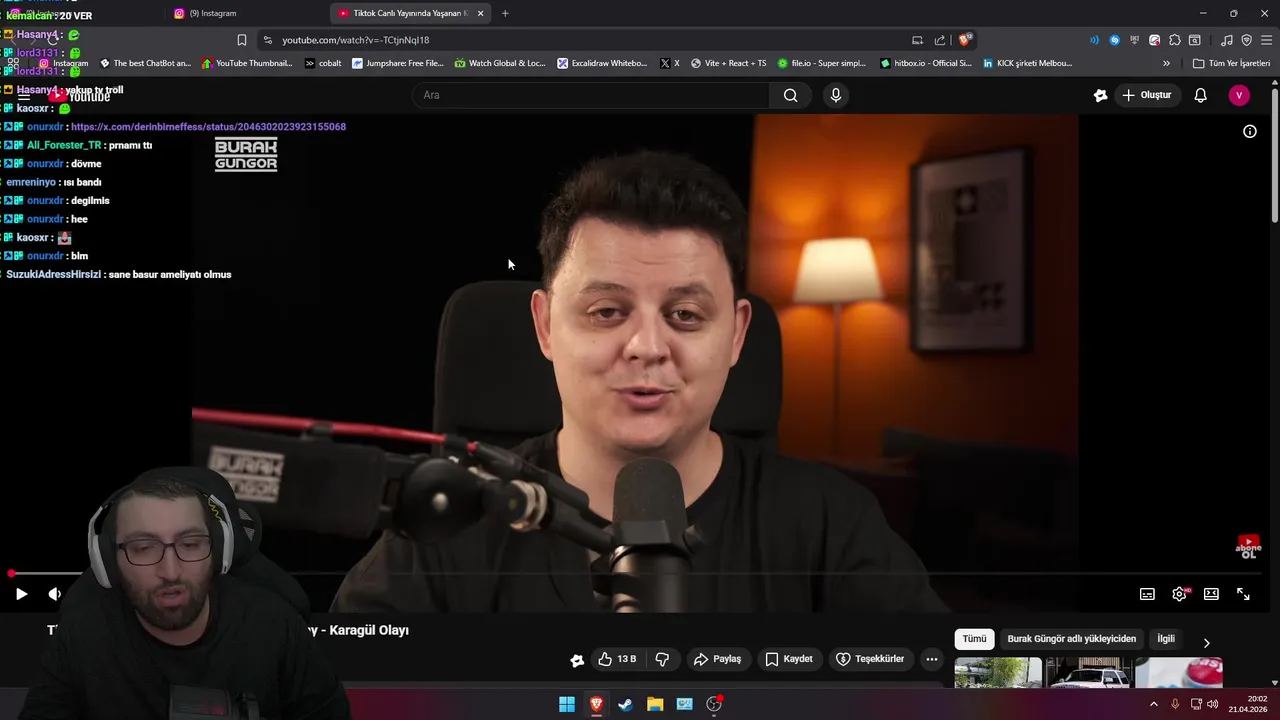The width and height of the screenshot is (1280, 720).
Task: Show hidden system tray icons
Action: (1153, 704)
